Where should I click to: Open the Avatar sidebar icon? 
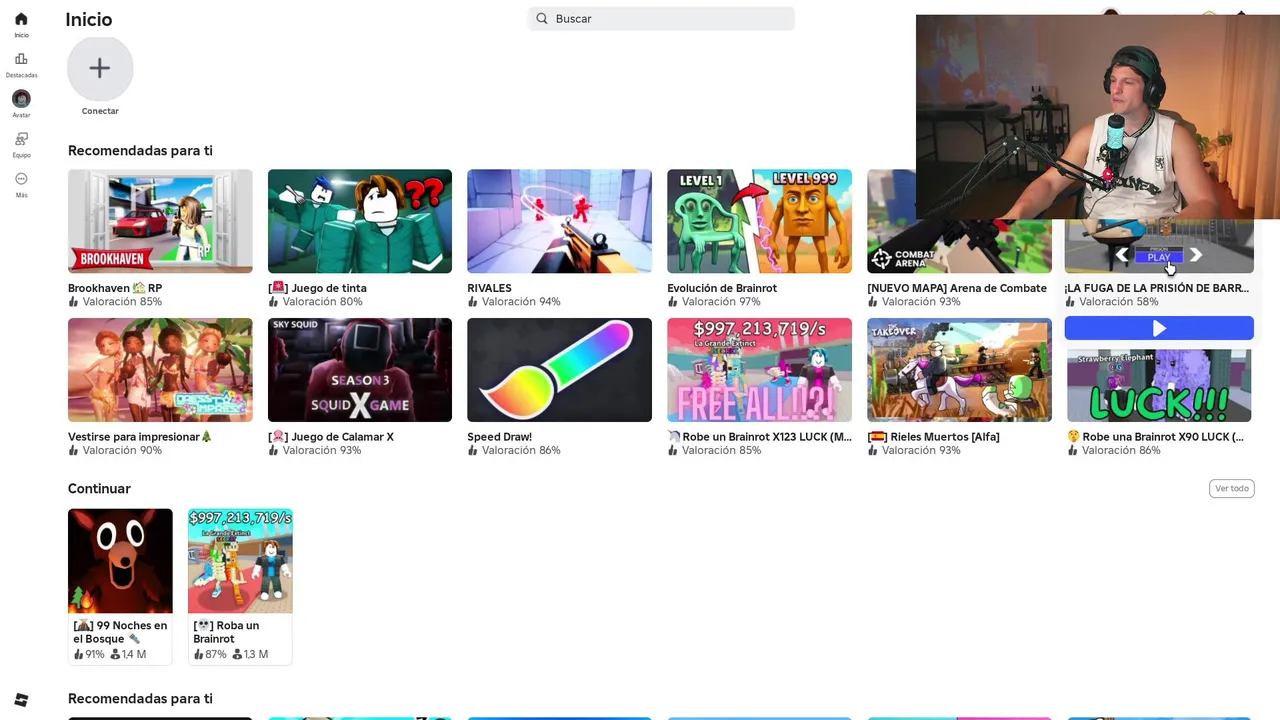click(21, 98)
